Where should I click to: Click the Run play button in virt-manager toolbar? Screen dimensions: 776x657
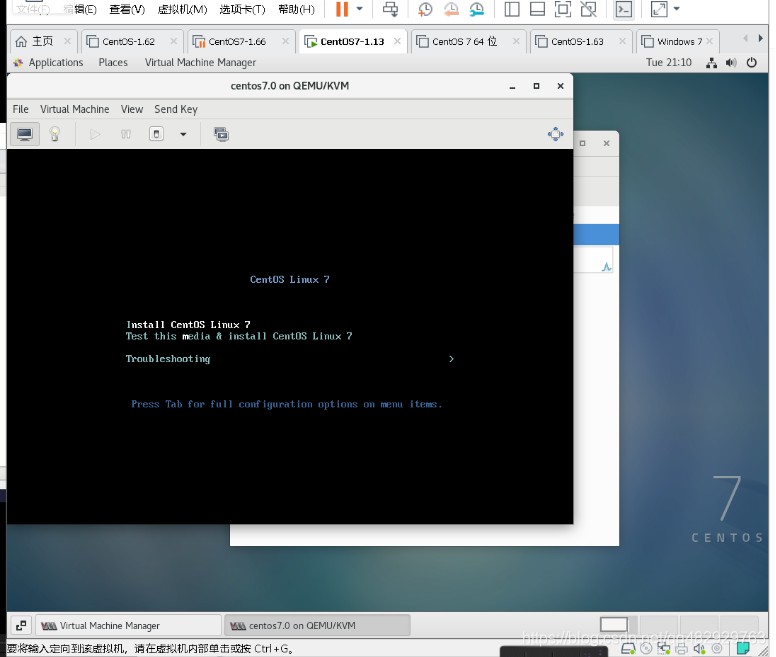click(x=95, y=134)
